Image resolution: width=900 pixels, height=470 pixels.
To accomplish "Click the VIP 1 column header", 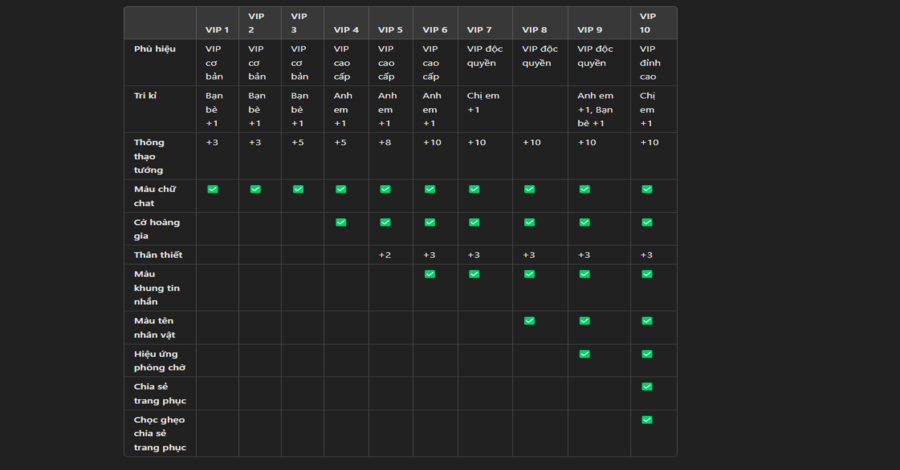I will click(x=217, y=29).
